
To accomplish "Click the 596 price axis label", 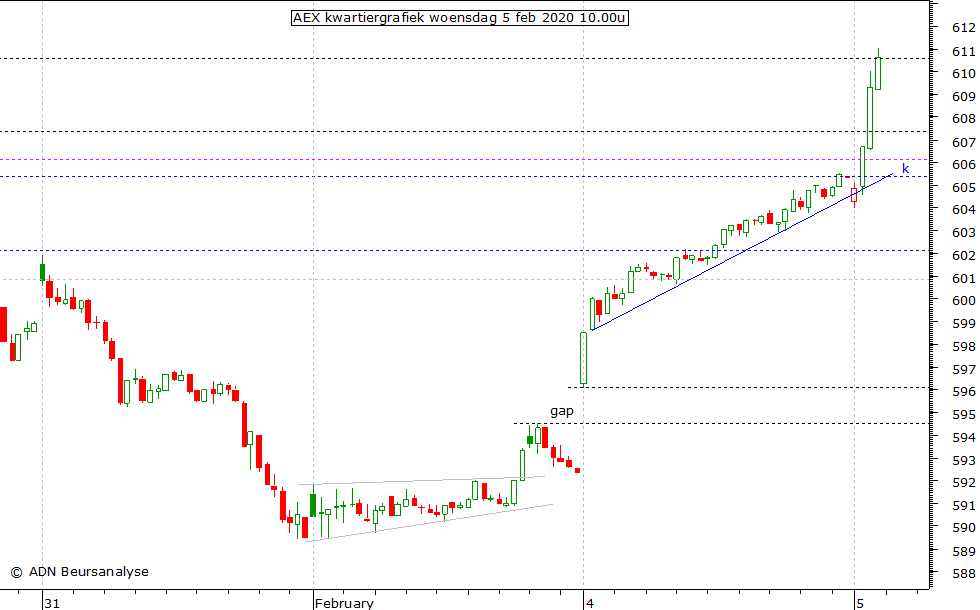I will tap(963, 391).
